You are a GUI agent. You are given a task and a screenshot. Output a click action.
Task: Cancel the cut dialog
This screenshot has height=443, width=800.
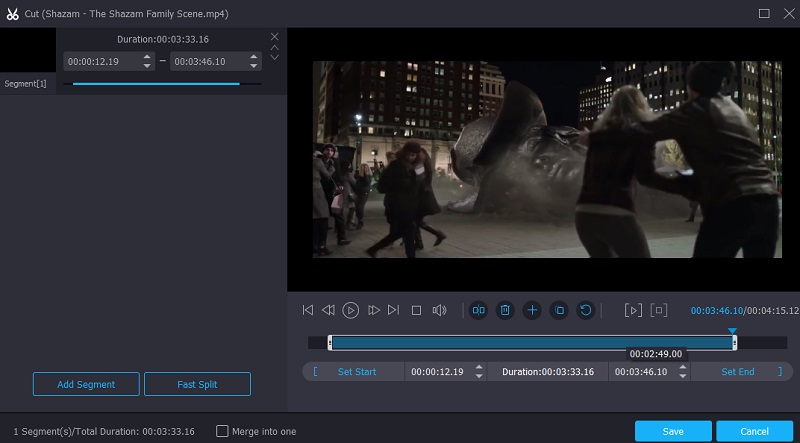754,432
